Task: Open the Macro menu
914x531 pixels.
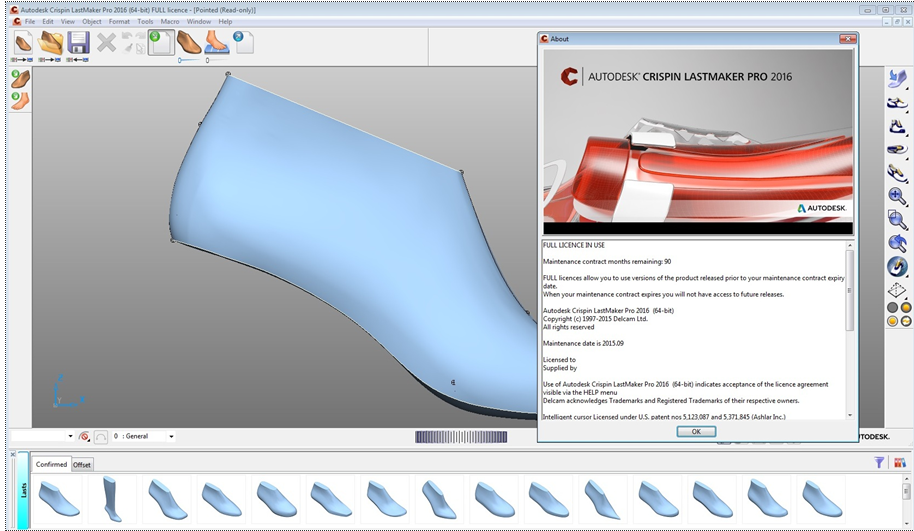Action: click(170, 21)
